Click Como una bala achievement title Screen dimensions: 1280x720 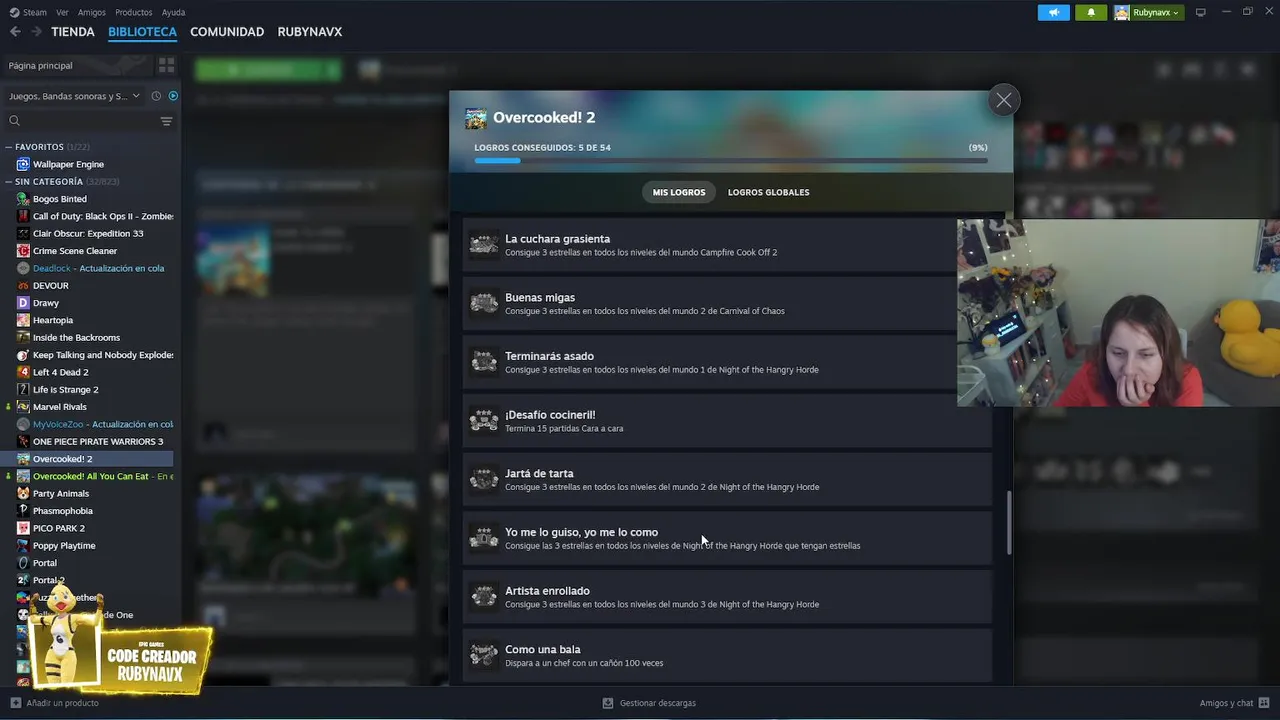point(543,650)
